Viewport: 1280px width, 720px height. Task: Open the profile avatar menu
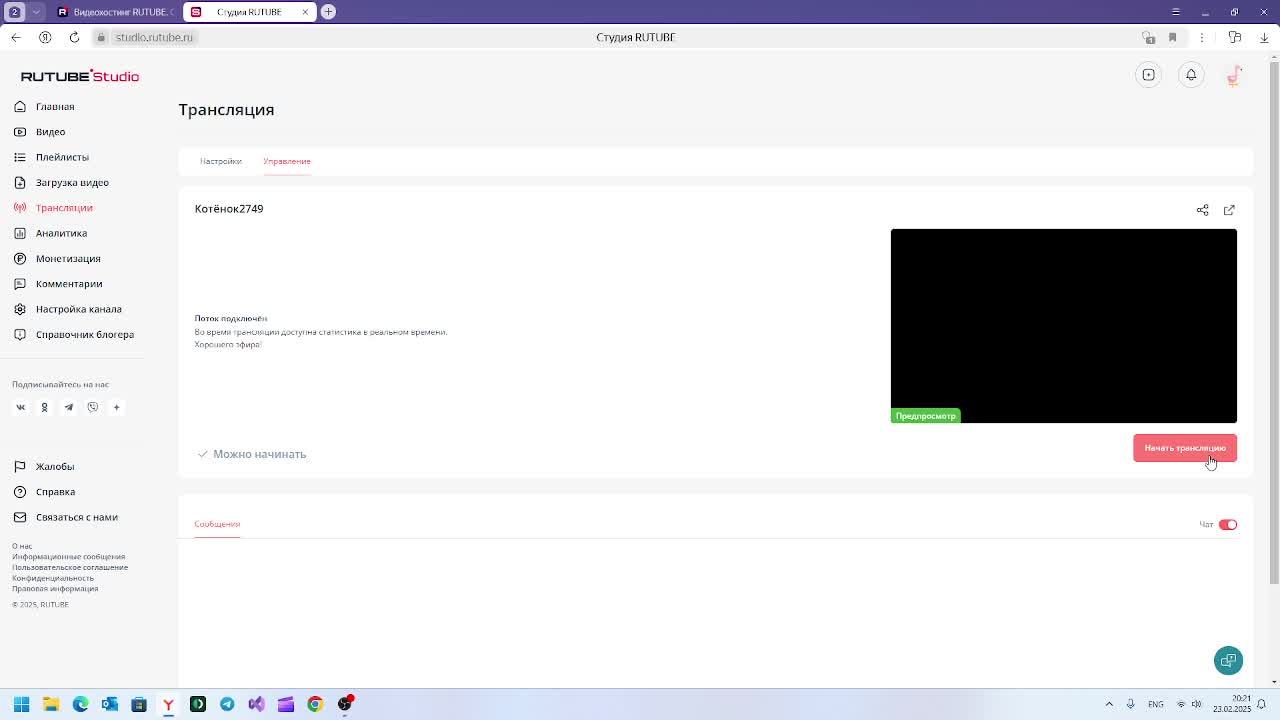click(1234, 75)
